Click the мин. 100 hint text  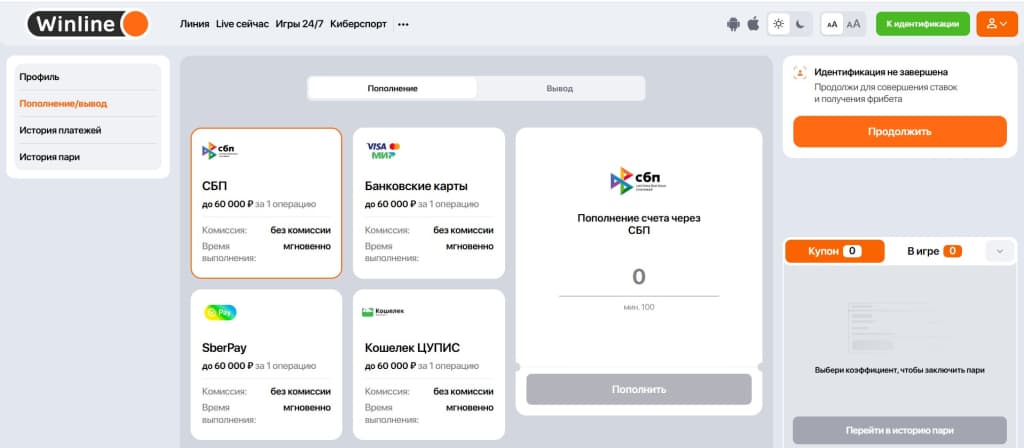[639, 307]
